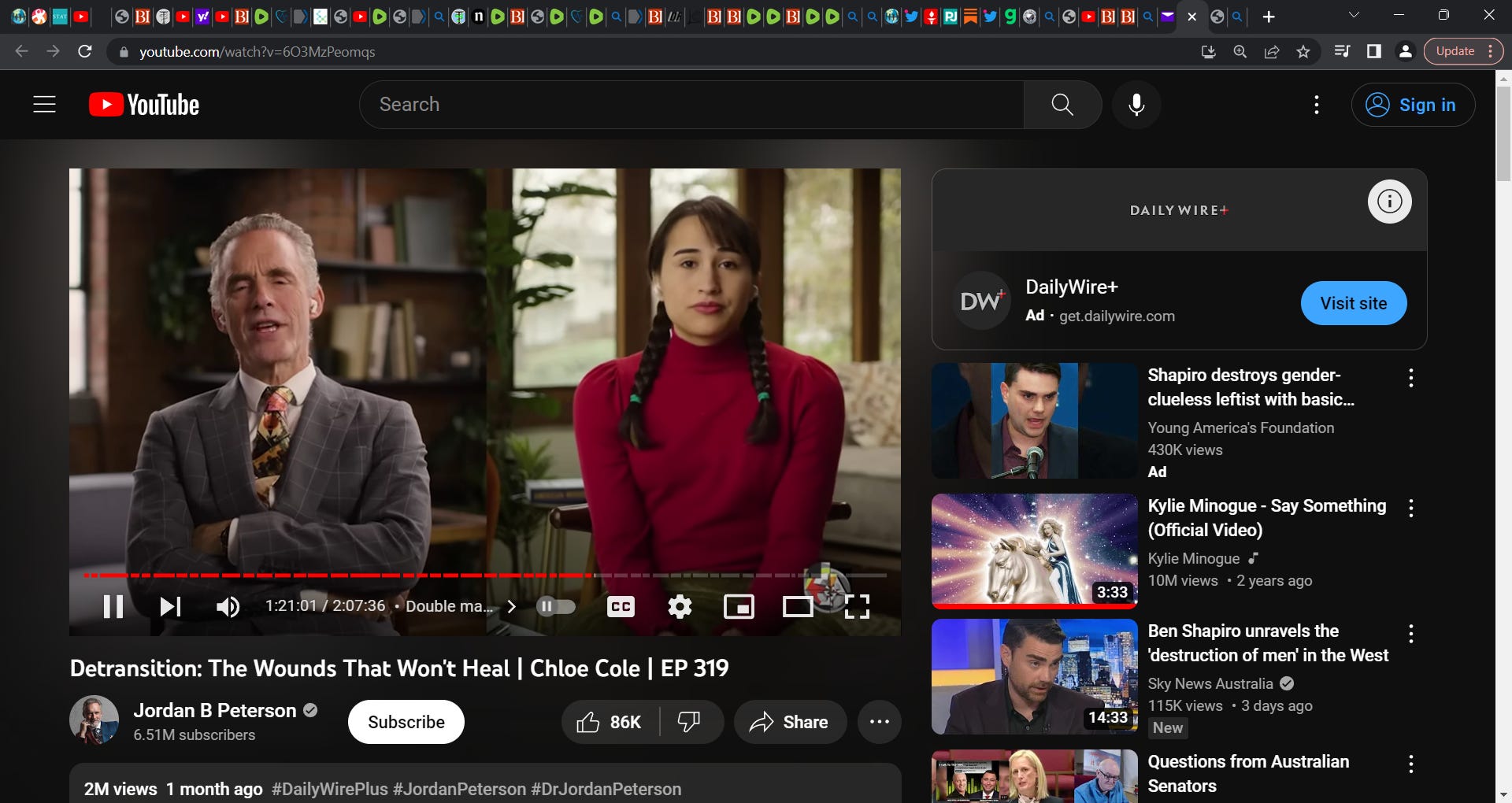Screen dimensions: 1512x803
Task: Toggle closed captions CC
Action: pos(621,606)
